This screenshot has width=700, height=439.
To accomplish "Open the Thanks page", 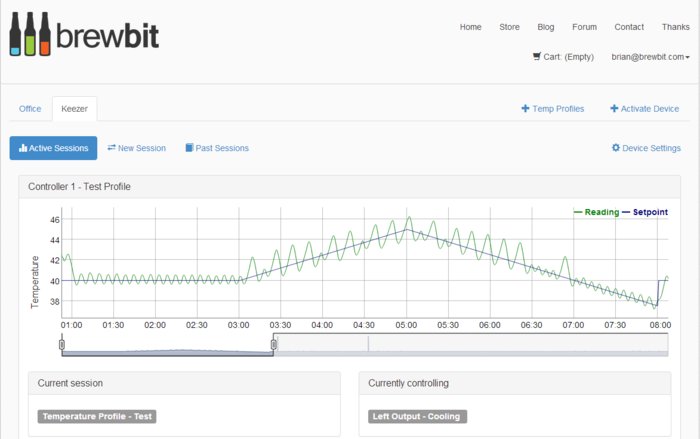I will click(x=675, y=27).
